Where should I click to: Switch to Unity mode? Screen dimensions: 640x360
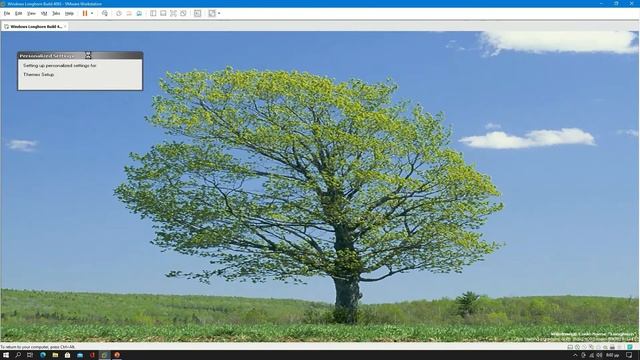point(184,13)
